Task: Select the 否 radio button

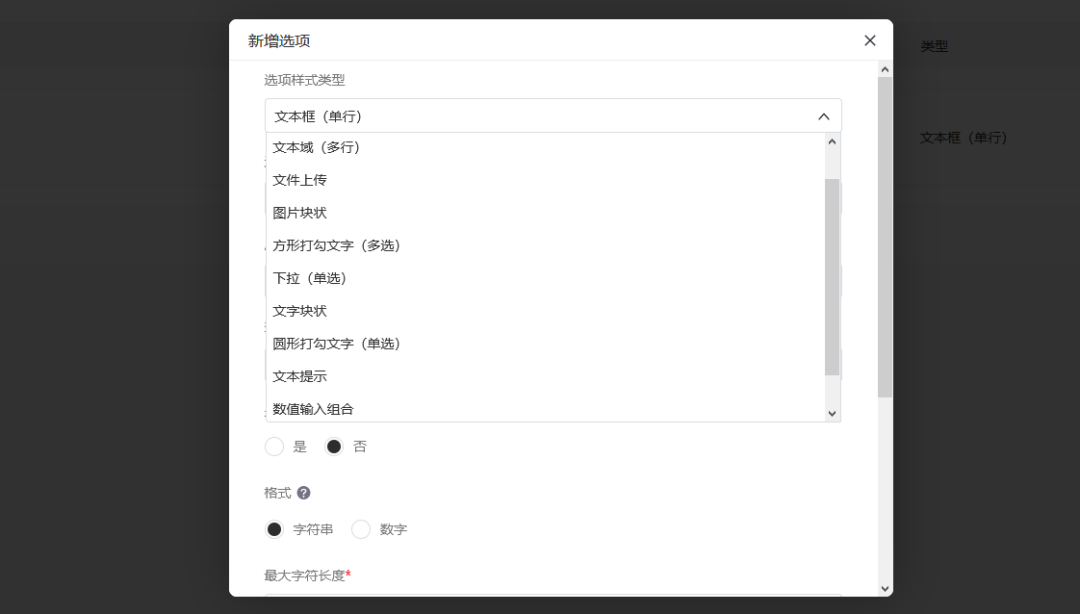Action: (x=333, y=446)
